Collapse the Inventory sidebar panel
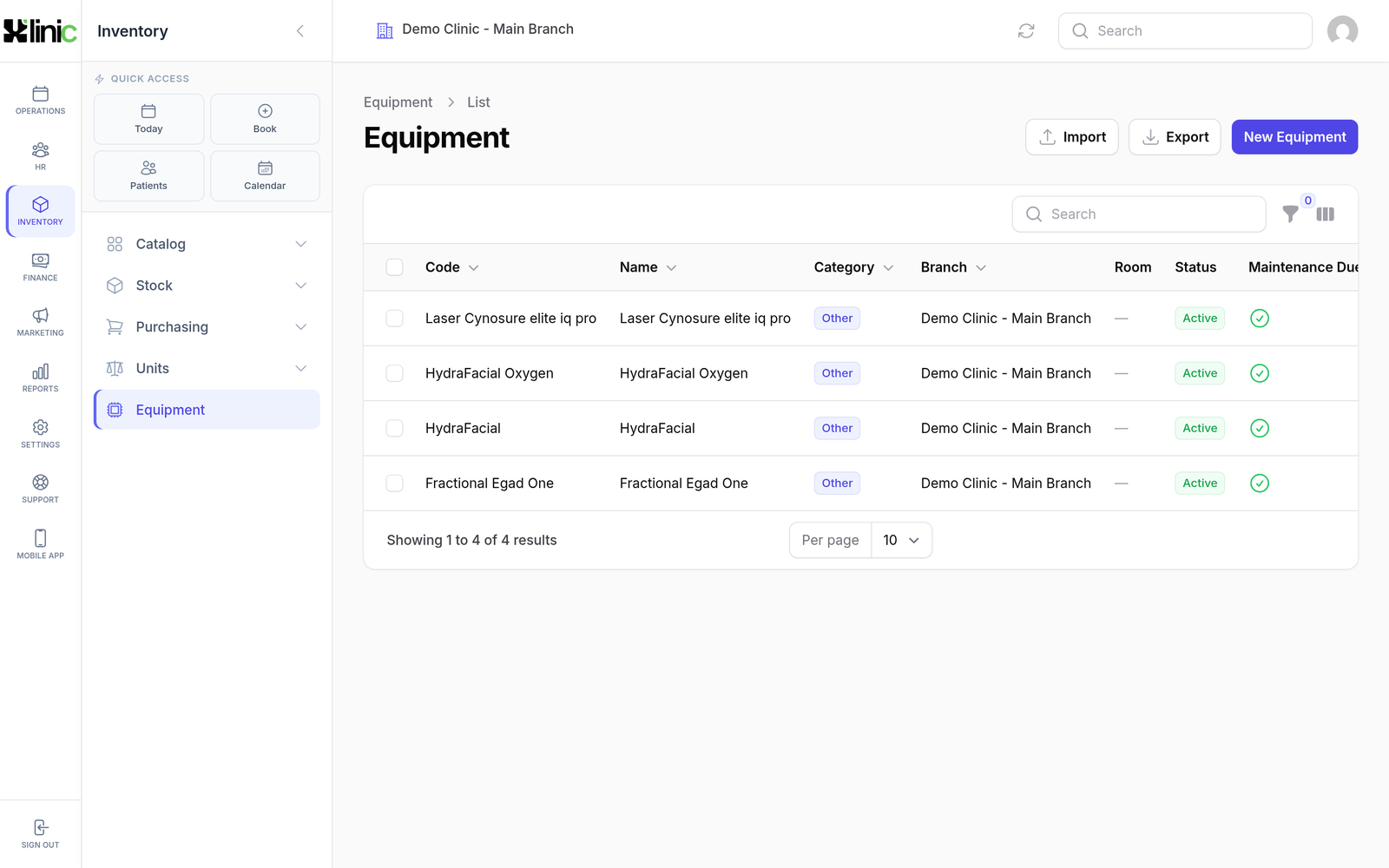The image size is (1389, 868). (300, 31)
